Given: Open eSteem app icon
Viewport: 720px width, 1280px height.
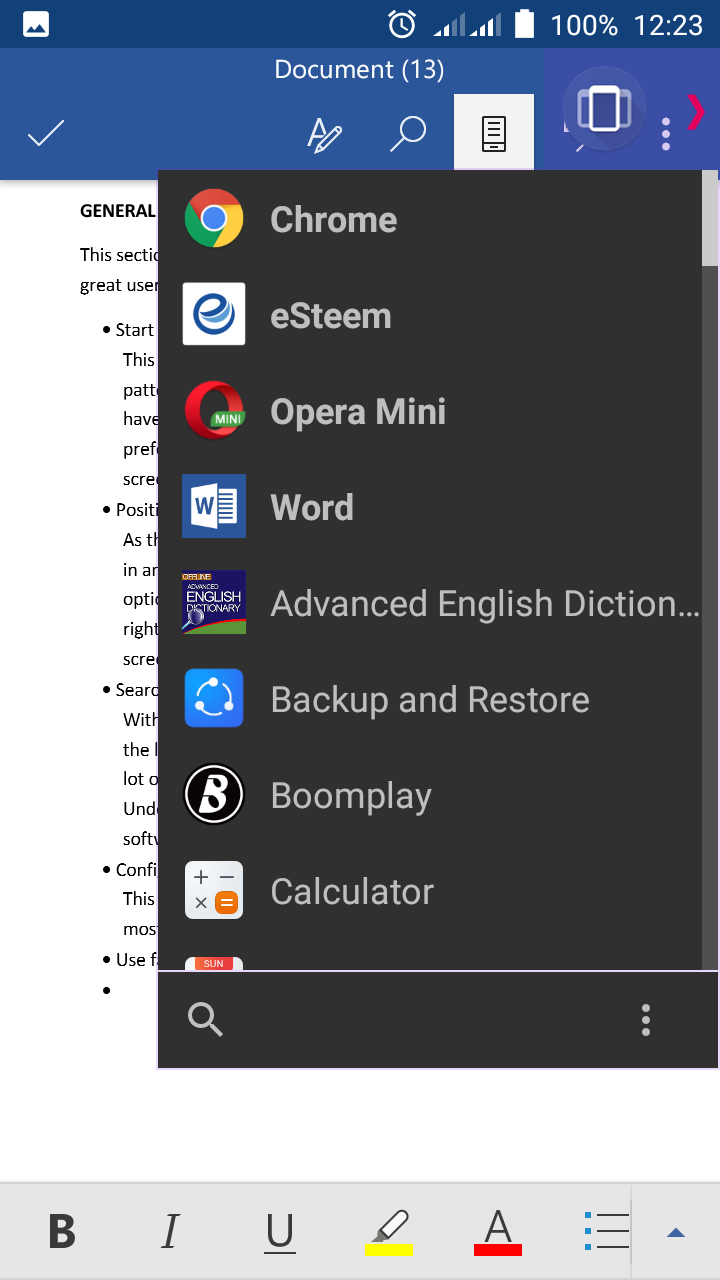Looking at the screenshot, I should click(214, 314).
